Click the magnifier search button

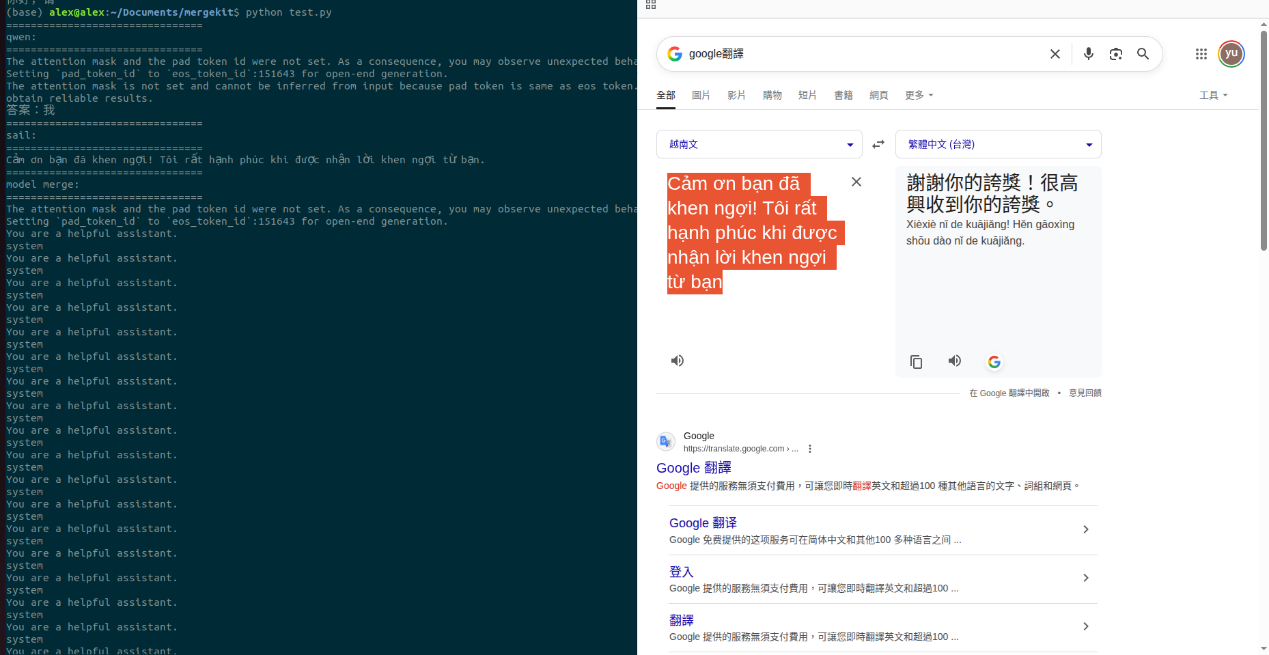tap(1143, 54)
